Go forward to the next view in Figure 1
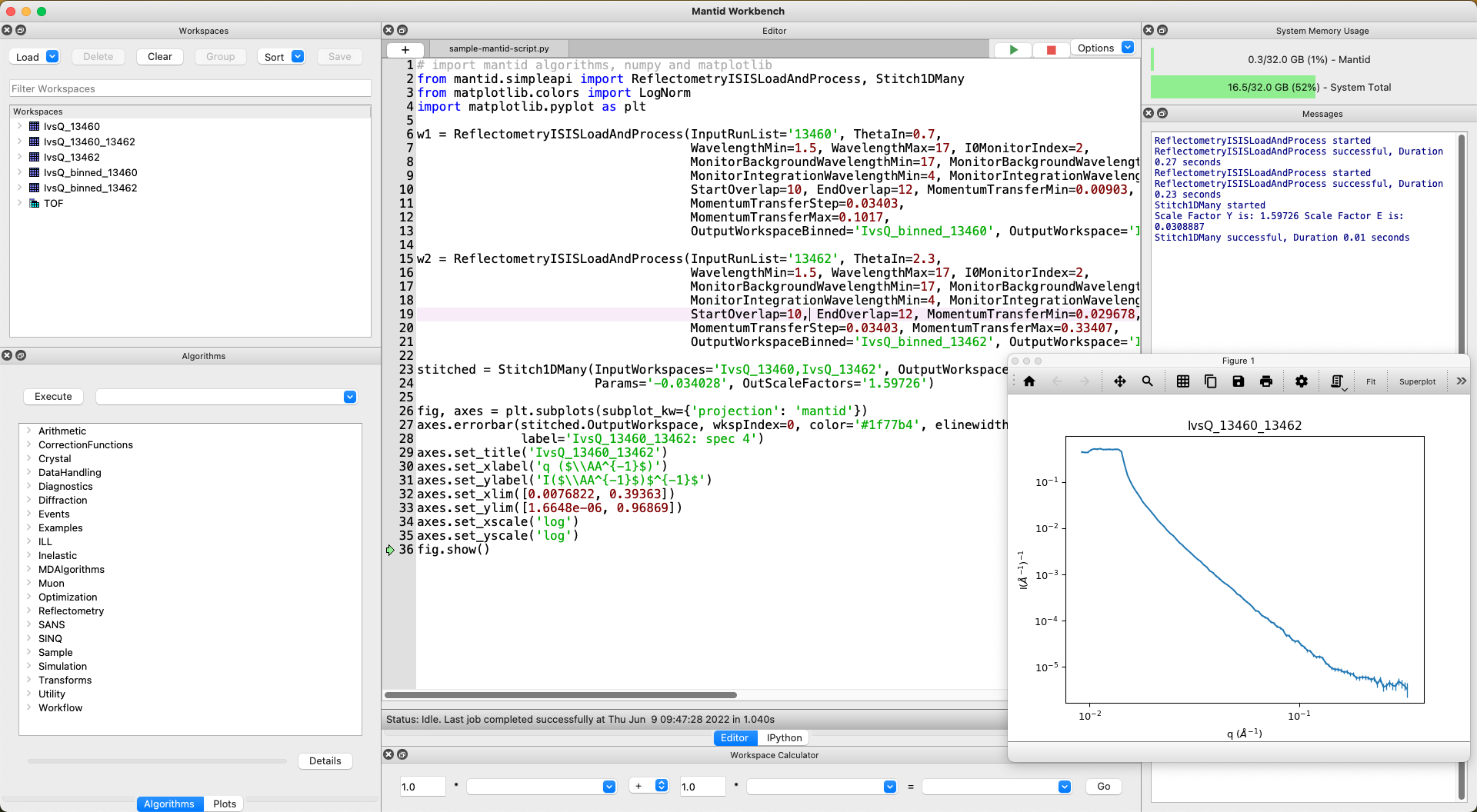 (1085, 381)
